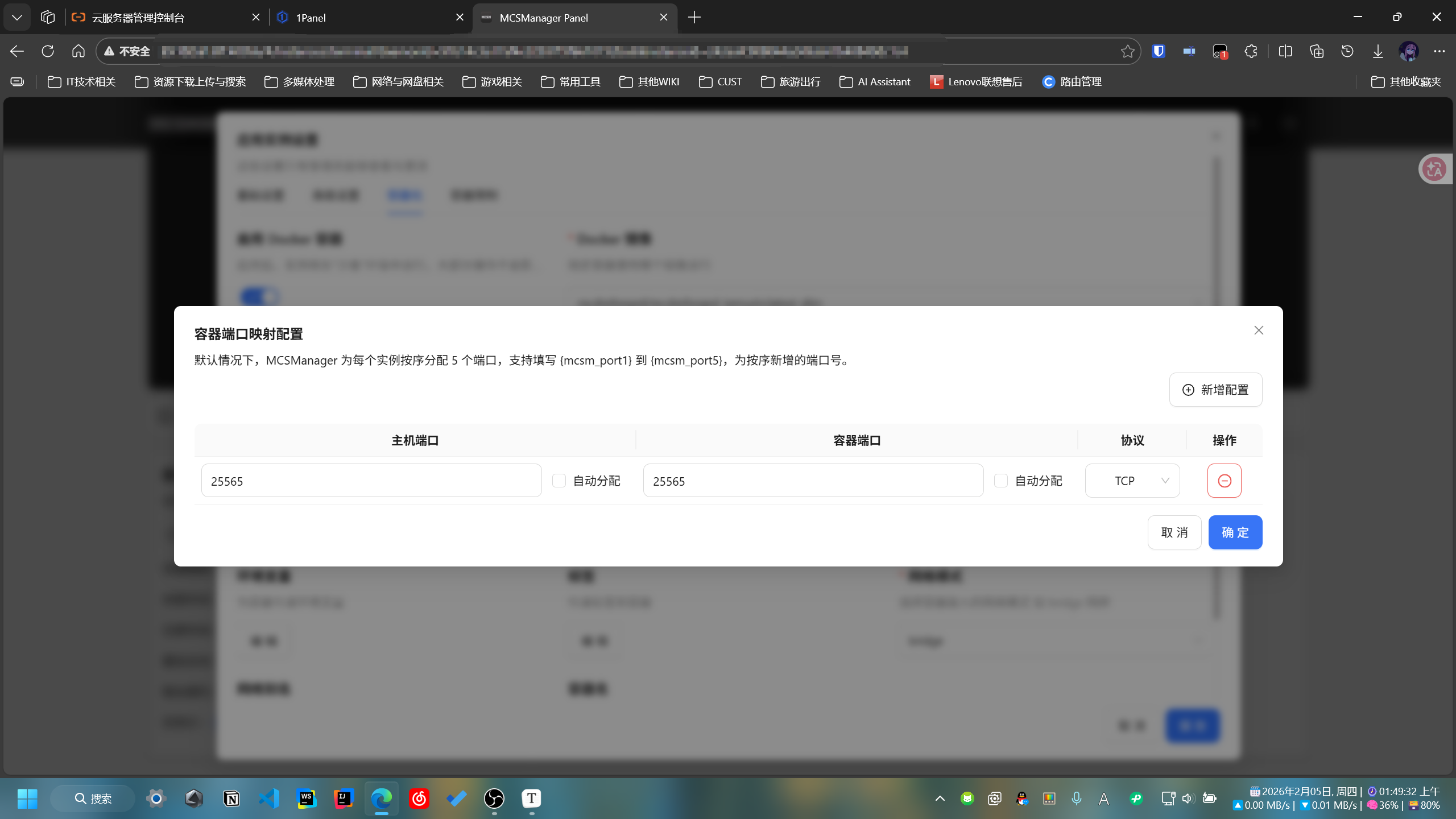Expand the hidden system tray icons
Image resolution: width=1456 pixels, height=819 pixels.
pos(940,799)
